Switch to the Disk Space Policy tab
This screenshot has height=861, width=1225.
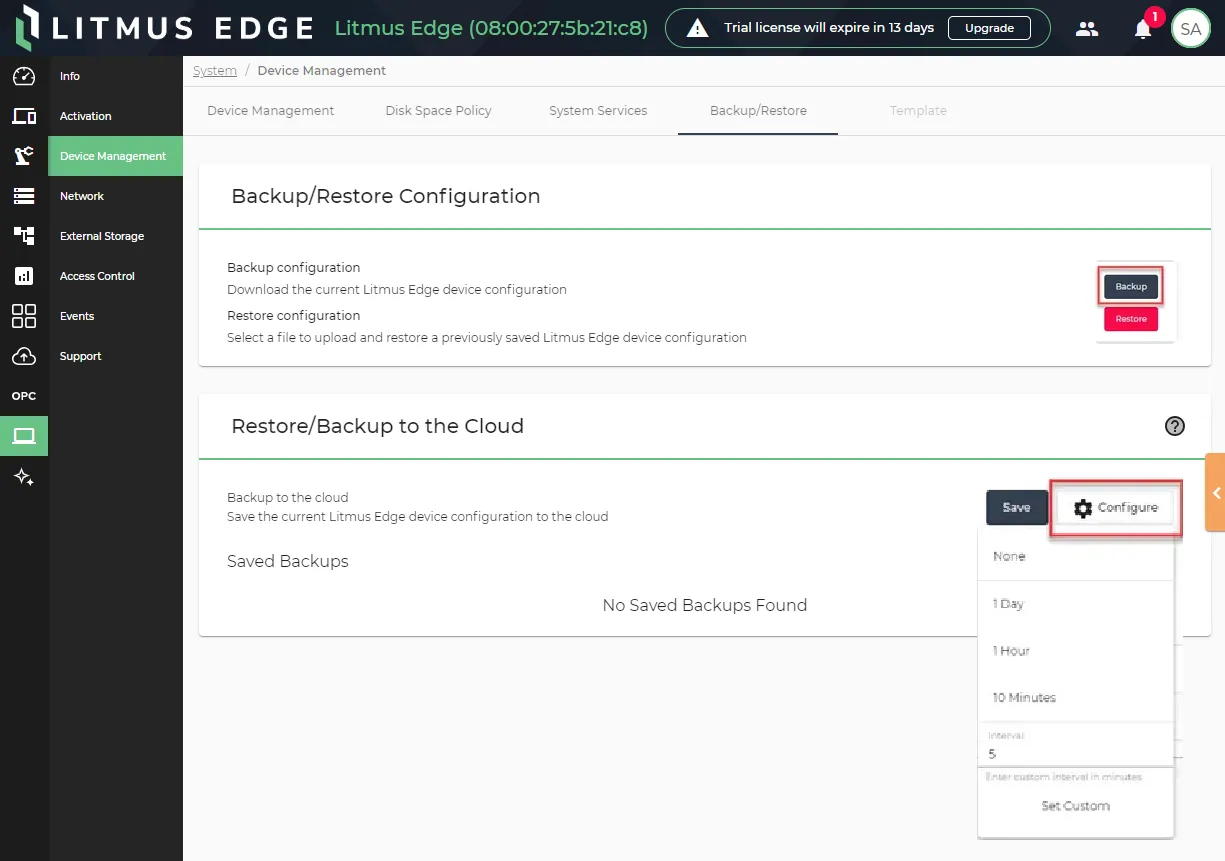point(438,111)
